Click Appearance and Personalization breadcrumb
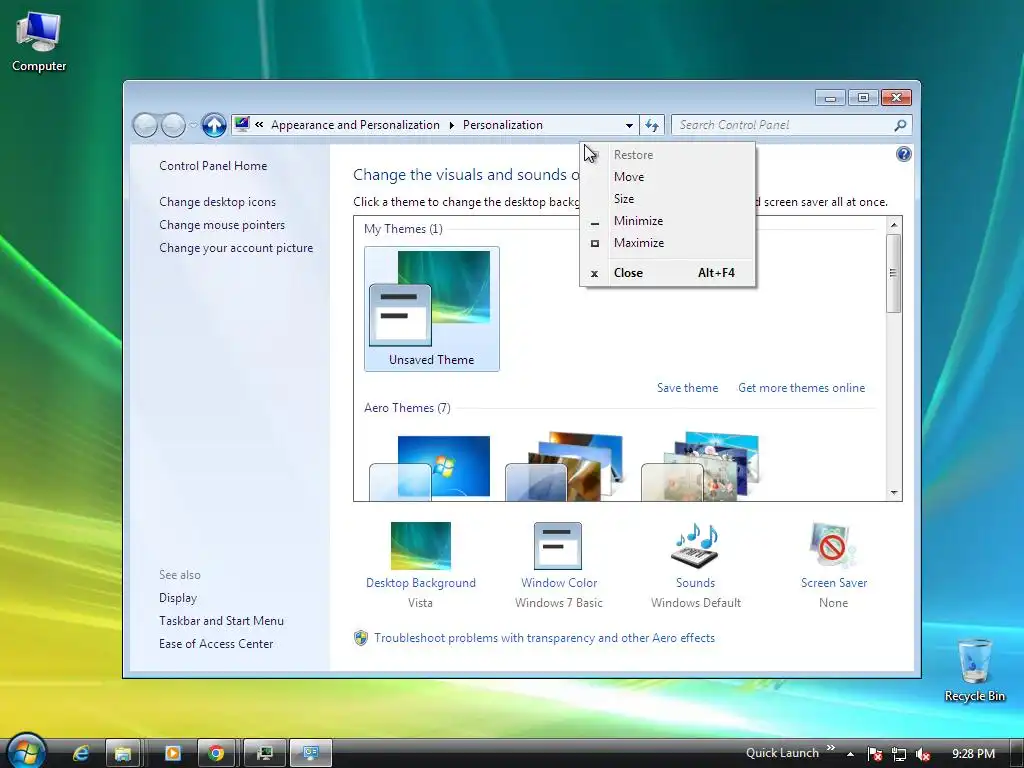This screenshot has height=768, width=1024. coord(355,125)
